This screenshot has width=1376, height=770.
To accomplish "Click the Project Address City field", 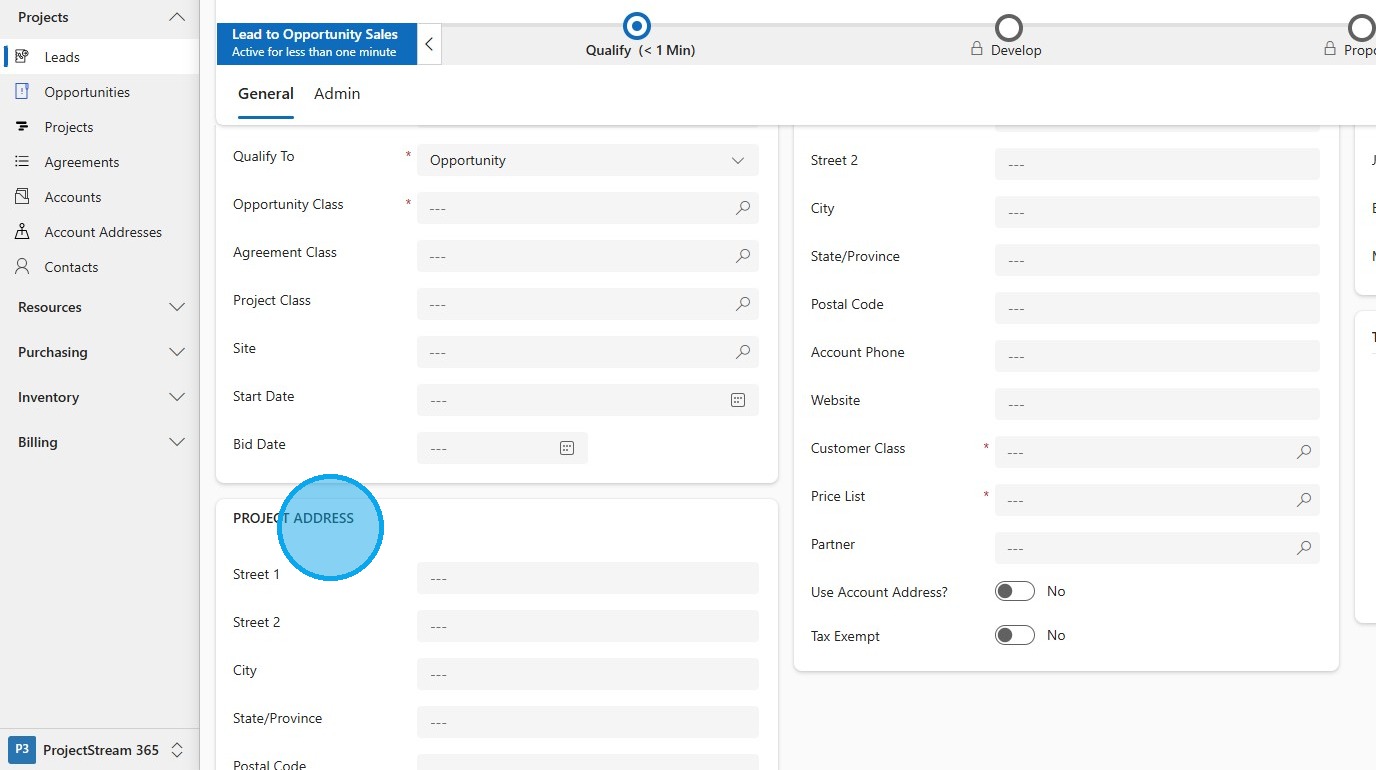I will (x=588, y=674).
